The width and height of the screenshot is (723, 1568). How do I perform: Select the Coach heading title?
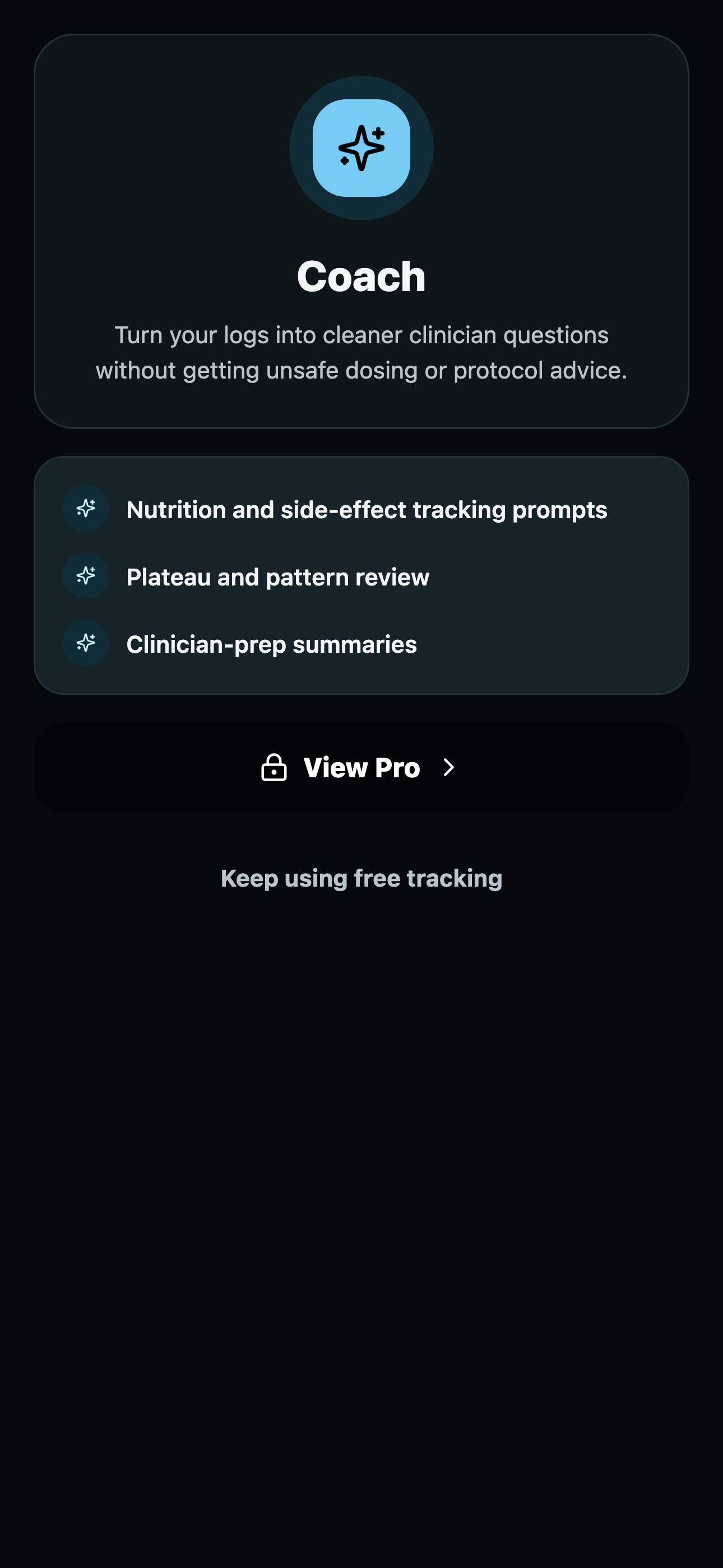[361, 276]
